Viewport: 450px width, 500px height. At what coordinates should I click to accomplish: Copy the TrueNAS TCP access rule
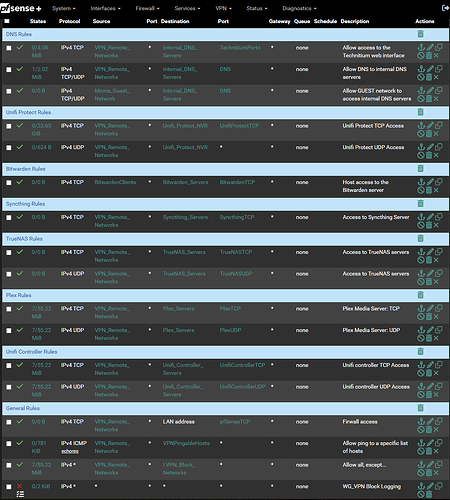tap(439, 252)
